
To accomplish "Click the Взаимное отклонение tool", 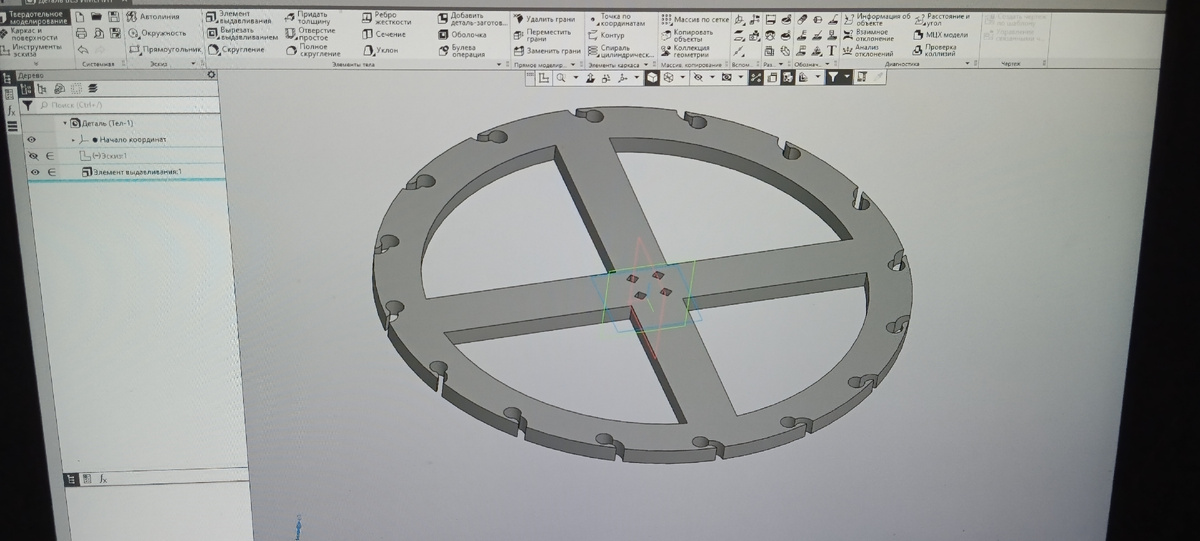I will (870, 35).
